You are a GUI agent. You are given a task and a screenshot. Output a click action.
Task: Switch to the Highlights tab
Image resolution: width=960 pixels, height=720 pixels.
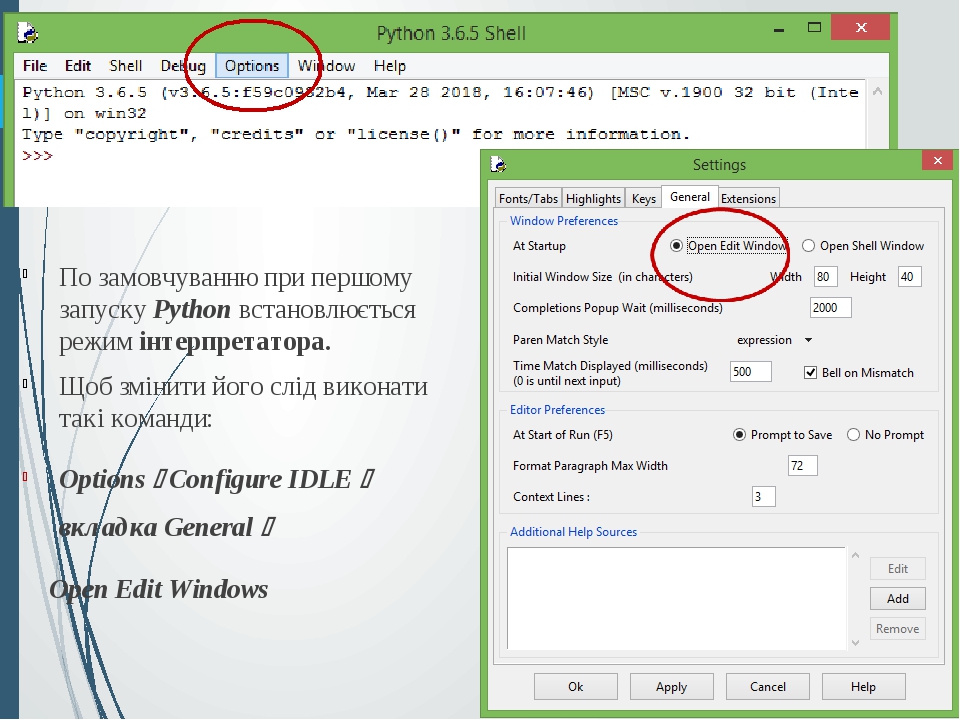593,198
